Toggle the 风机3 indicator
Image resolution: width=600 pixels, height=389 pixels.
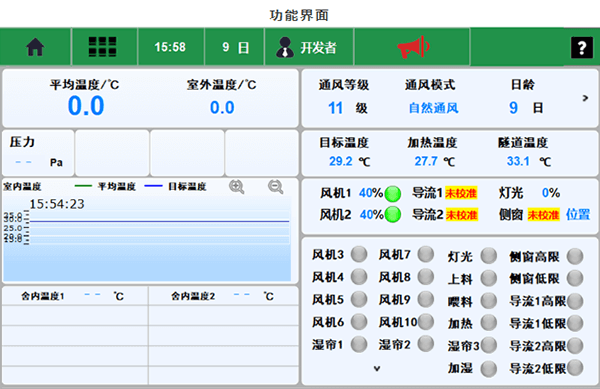click(359, 254)
